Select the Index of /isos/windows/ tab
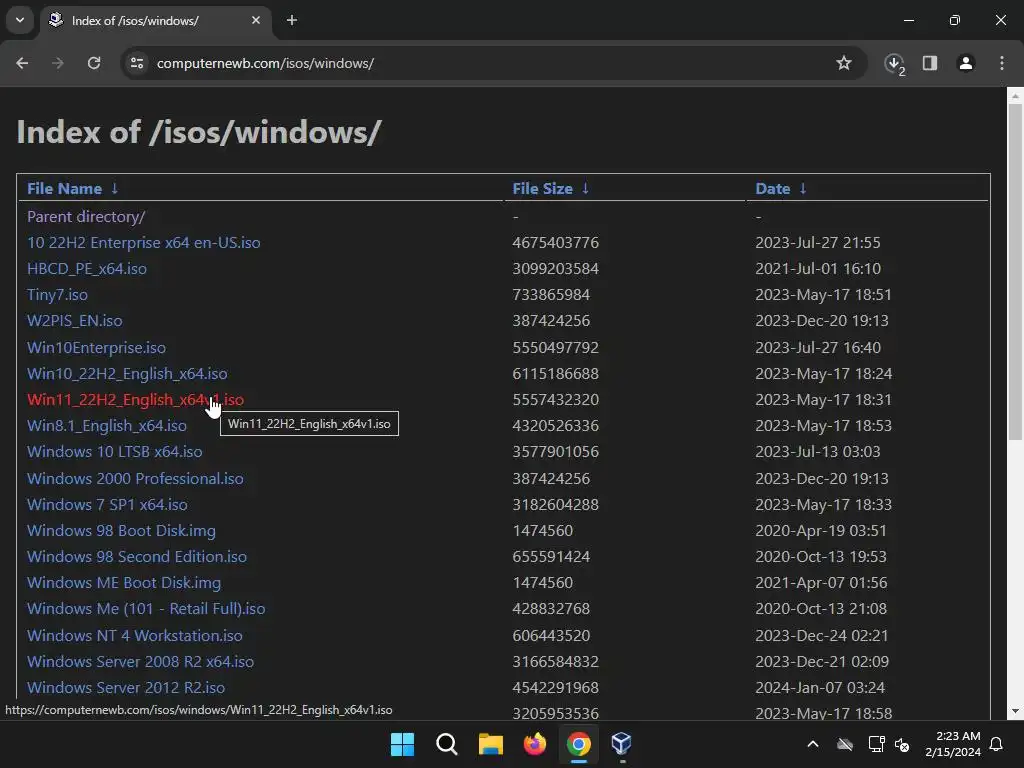 [x=155, y=20]
